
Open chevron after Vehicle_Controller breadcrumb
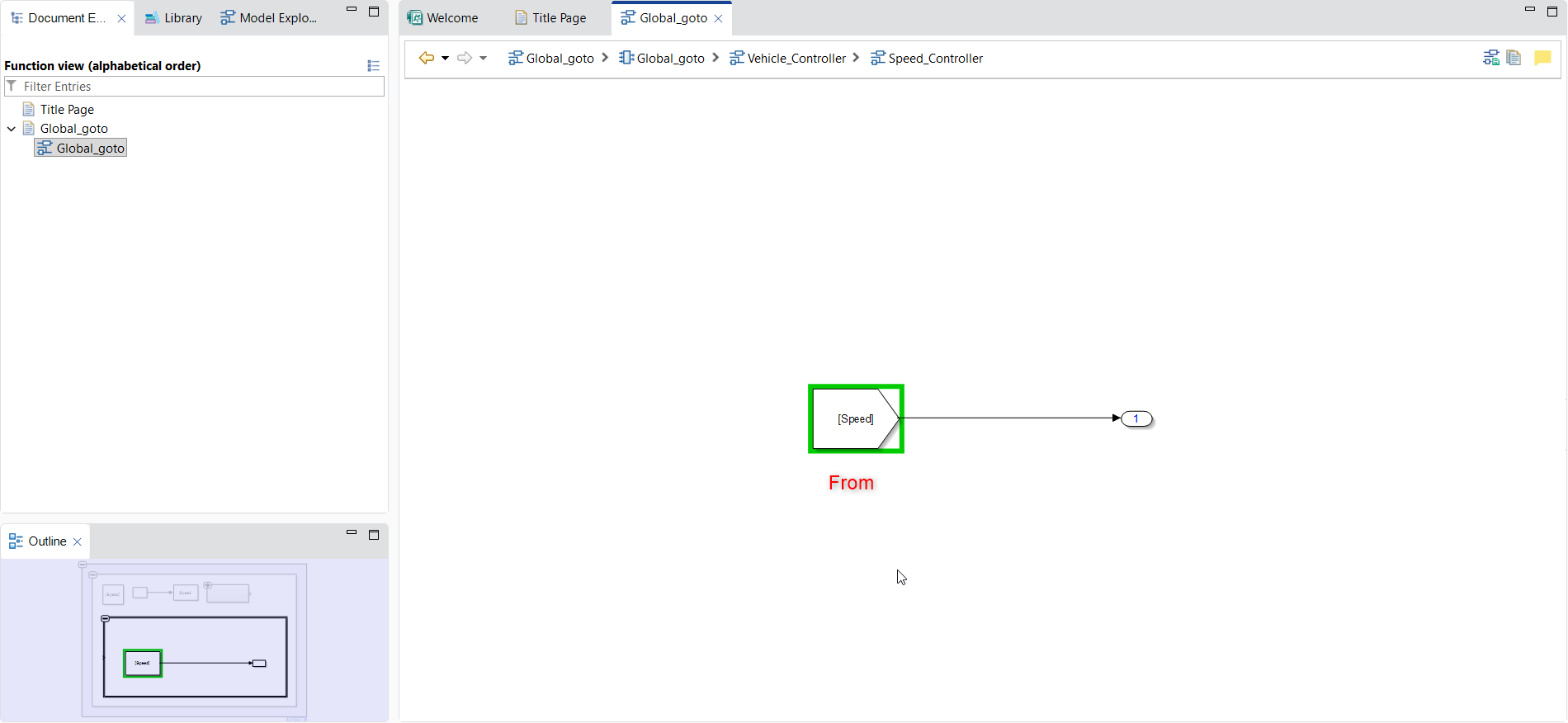(x=856, y=58)
